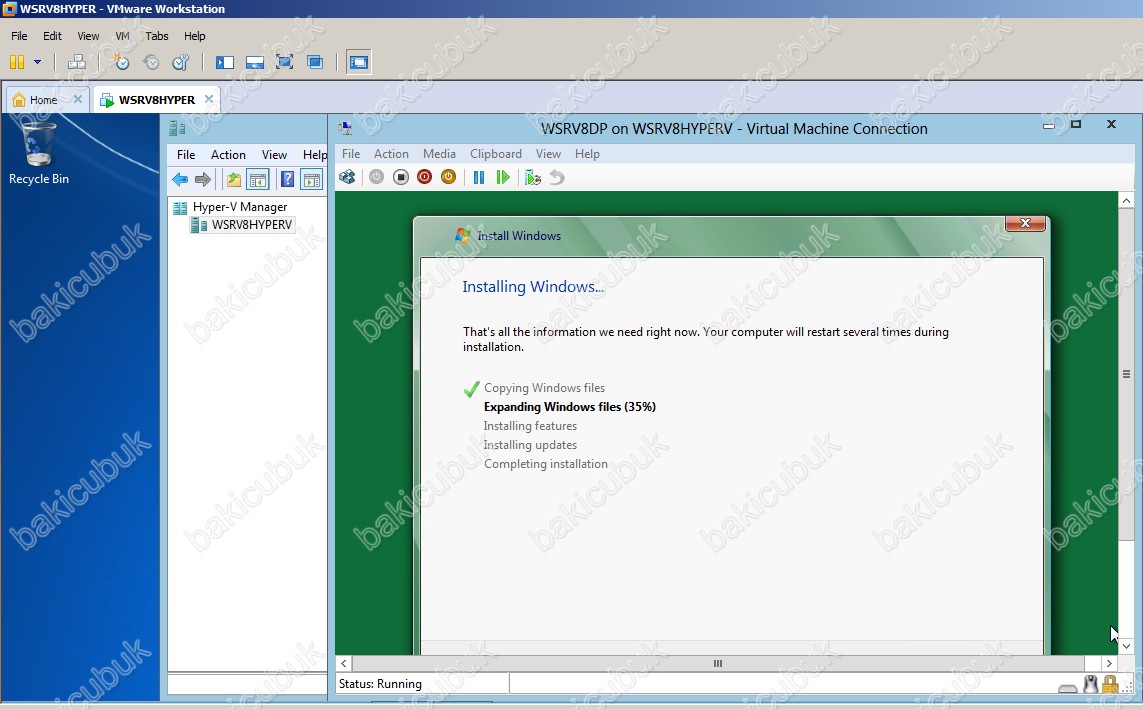Open Hyper-V Manager Help menu
This screenshot has width=1143, height=709.
point(315,154)
